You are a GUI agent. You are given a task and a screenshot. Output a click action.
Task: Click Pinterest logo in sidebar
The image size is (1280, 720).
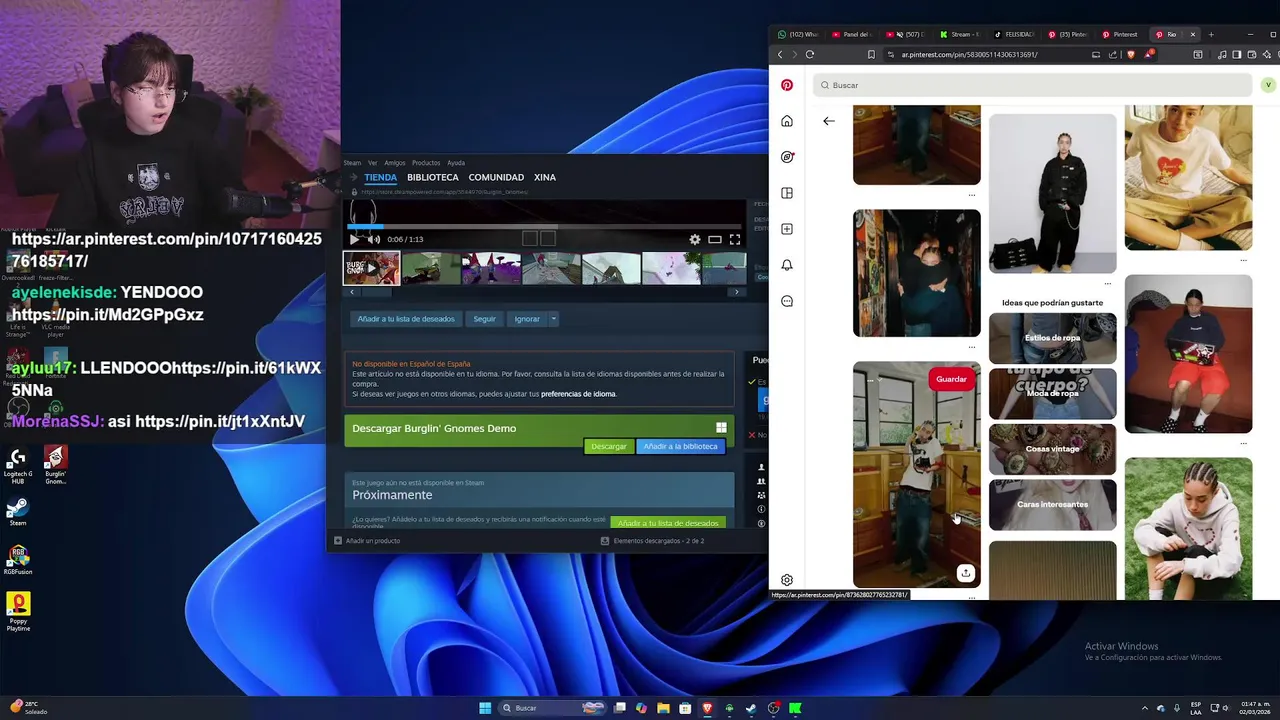(787, 85)
